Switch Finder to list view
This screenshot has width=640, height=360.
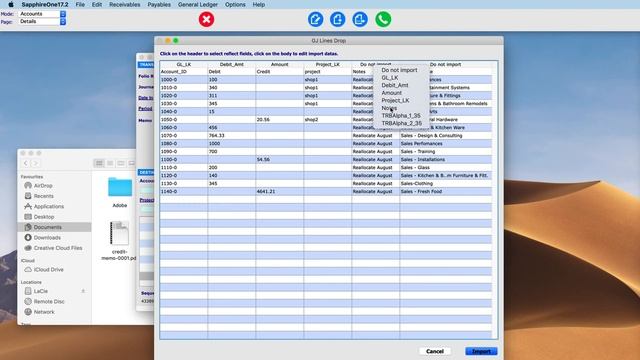tap(110, 163)
